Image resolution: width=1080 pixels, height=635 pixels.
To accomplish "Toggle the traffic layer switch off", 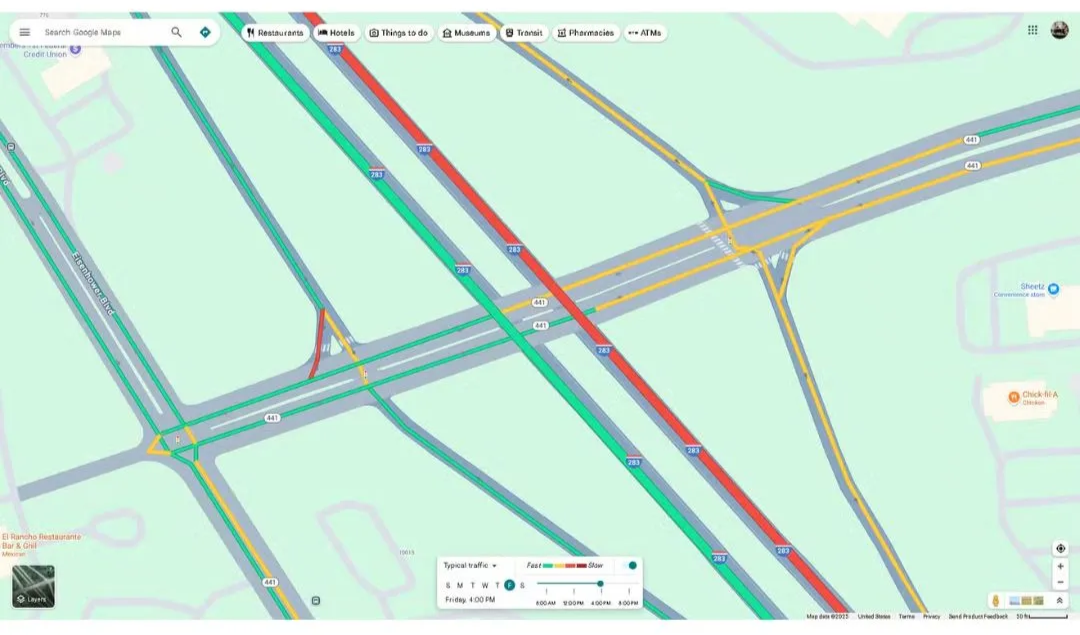I will [x=629, y=566].
